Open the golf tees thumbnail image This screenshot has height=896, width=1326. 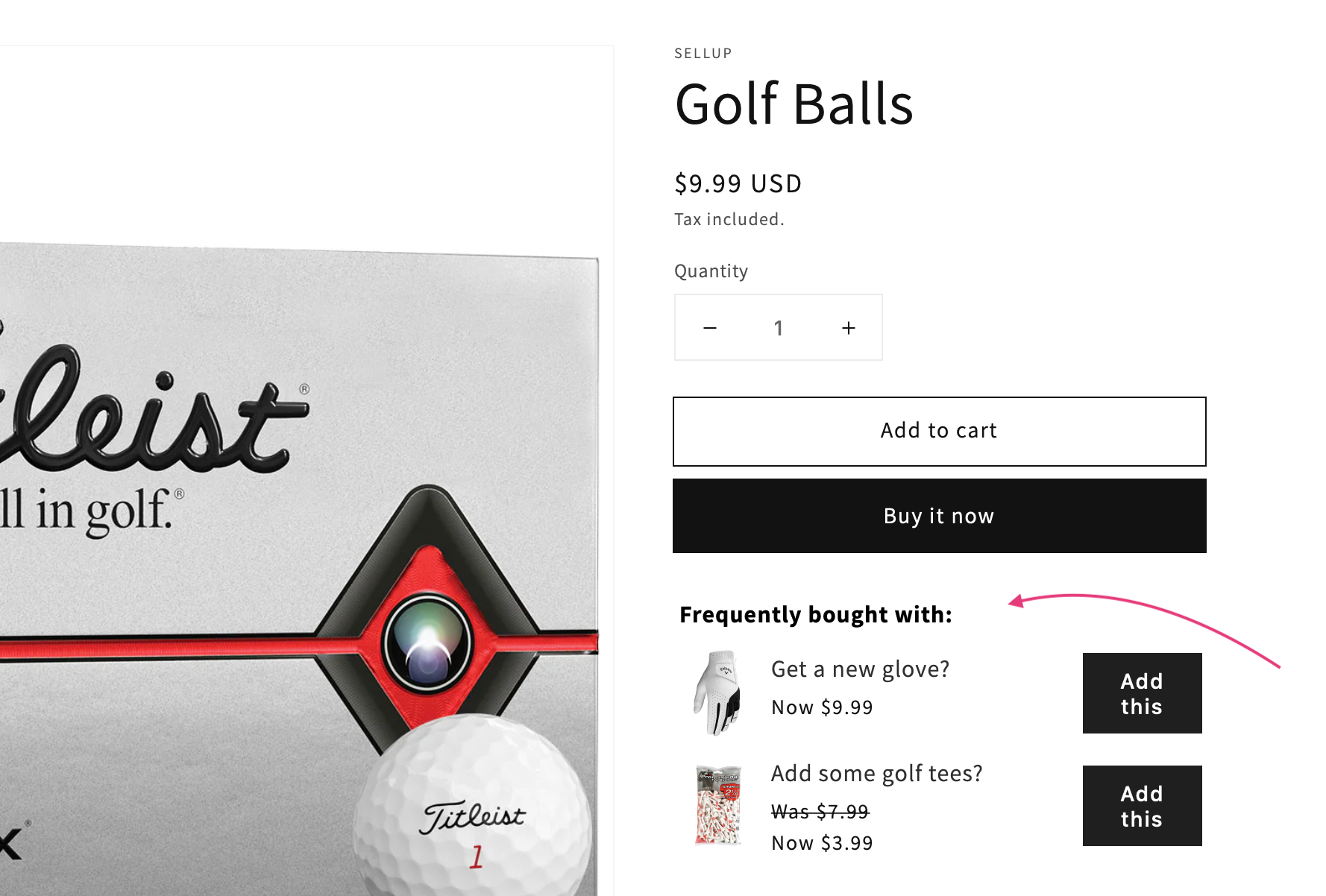(718, 805)
